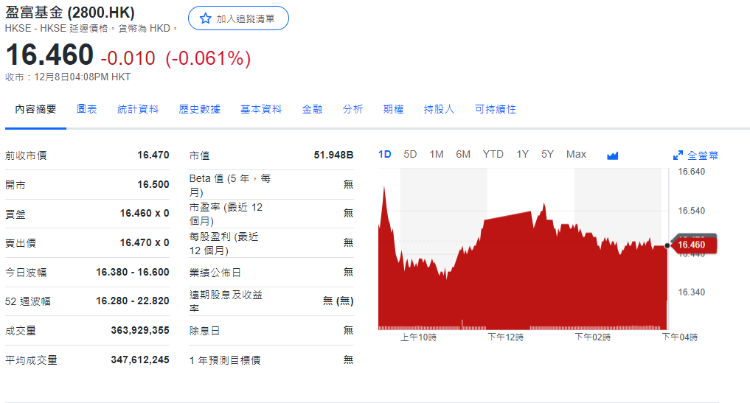Open the 分析 analysis tab
Image resolution: width=750 pixels, height=403 pixels.
(x=353, y=109)
